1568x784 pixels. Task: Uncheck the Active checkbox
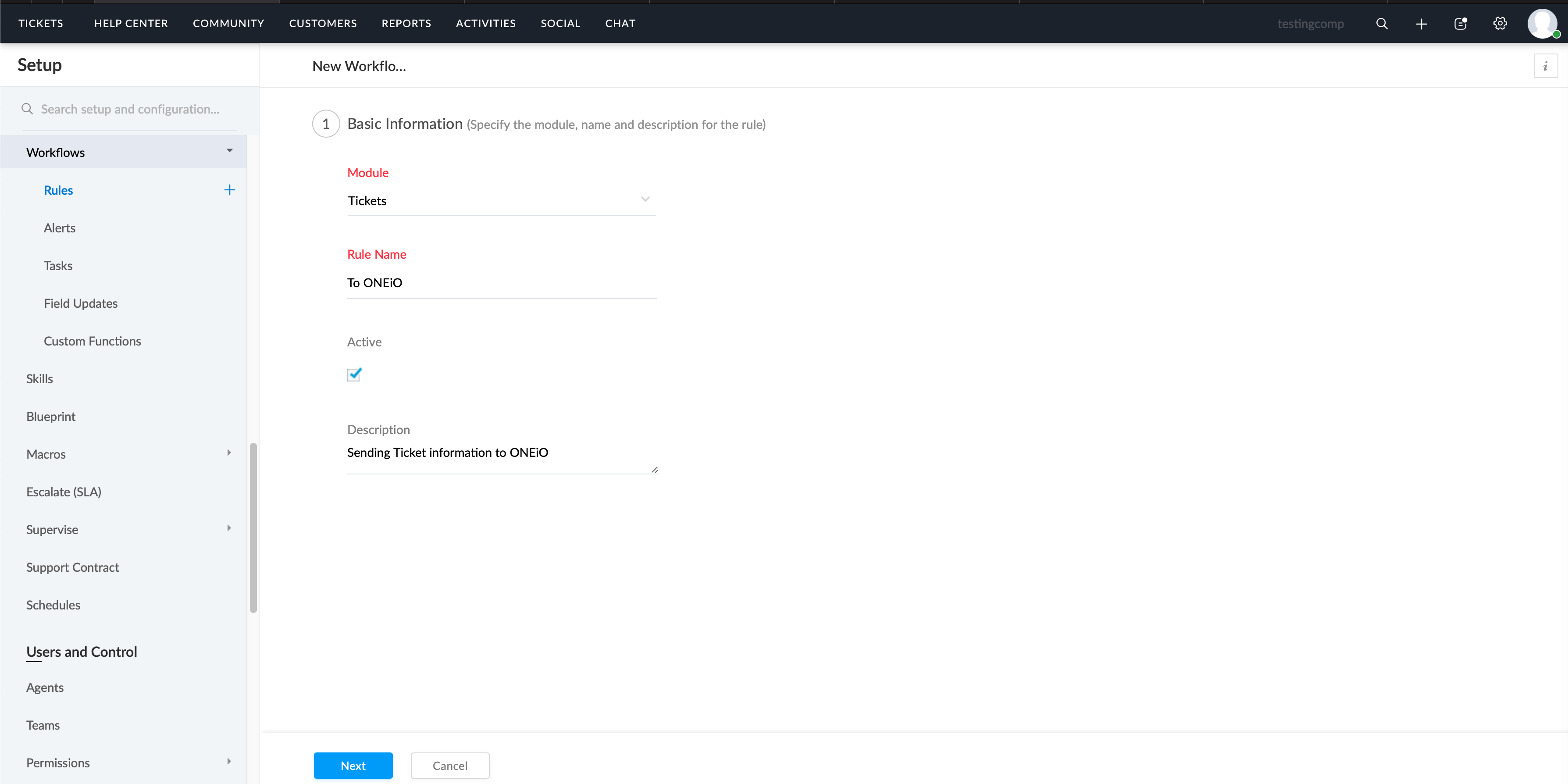pyautogui.click(x=354, y=374)
